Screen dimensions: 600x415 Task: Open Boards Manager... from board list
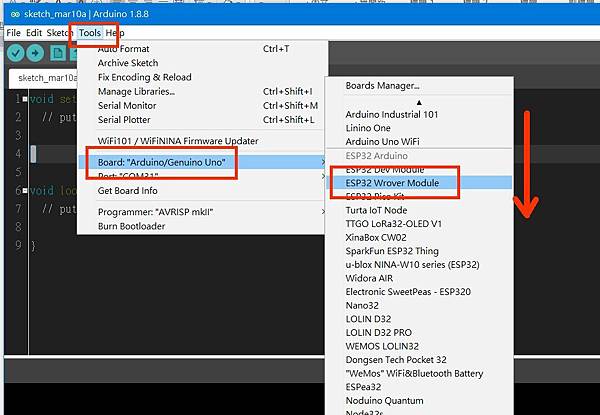419,86
